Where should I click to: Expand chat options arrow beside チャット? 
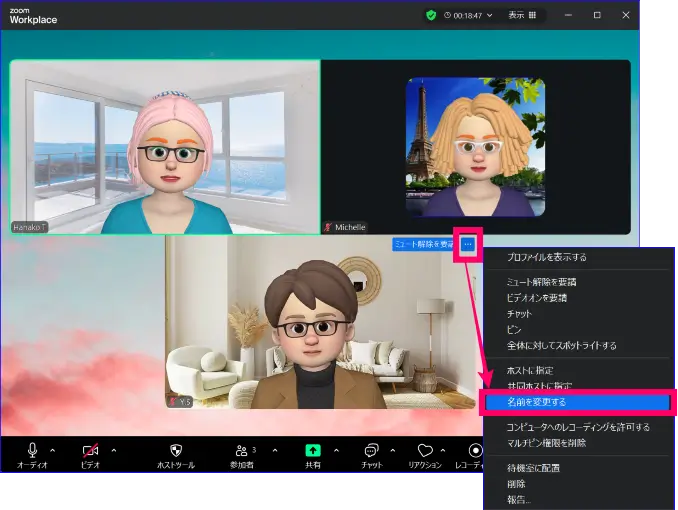393,450
